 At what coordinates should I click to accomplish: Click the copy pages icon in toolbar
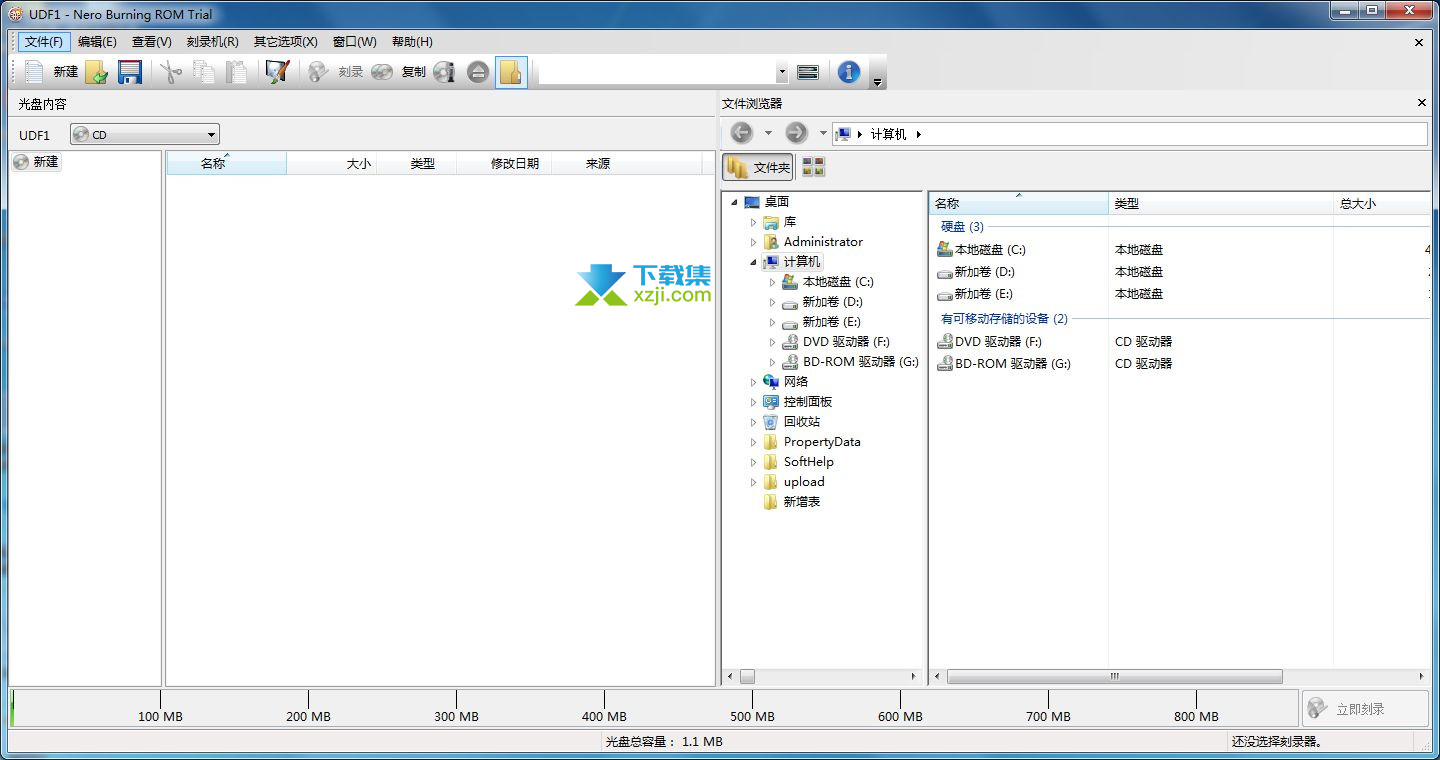pos(204,72)
